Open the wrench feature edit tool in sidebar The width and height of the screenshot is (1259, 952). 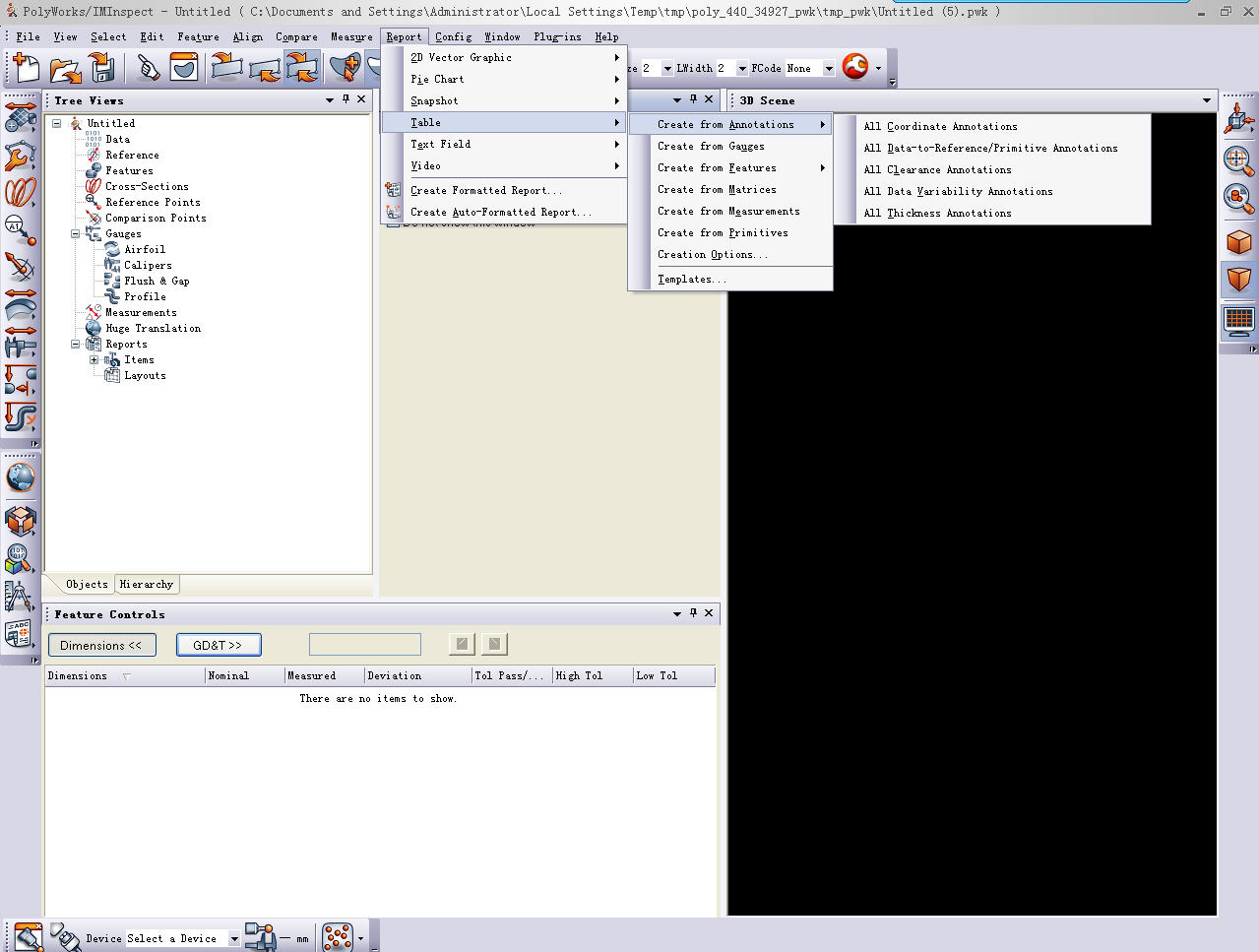click(20, 156)
